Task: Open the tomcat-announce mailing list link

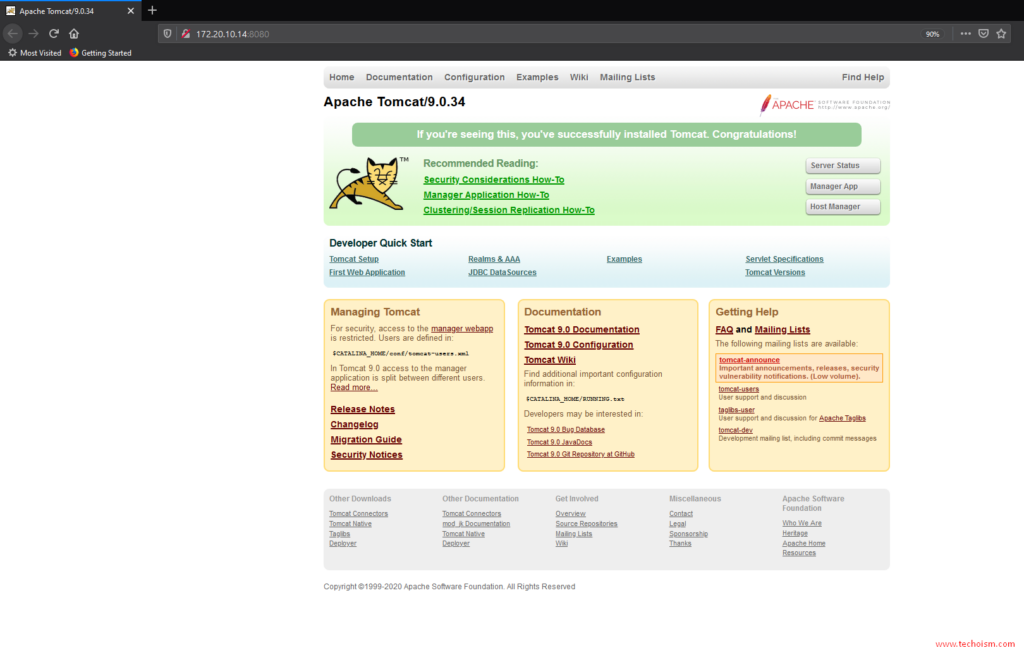Action: (749, 360)
